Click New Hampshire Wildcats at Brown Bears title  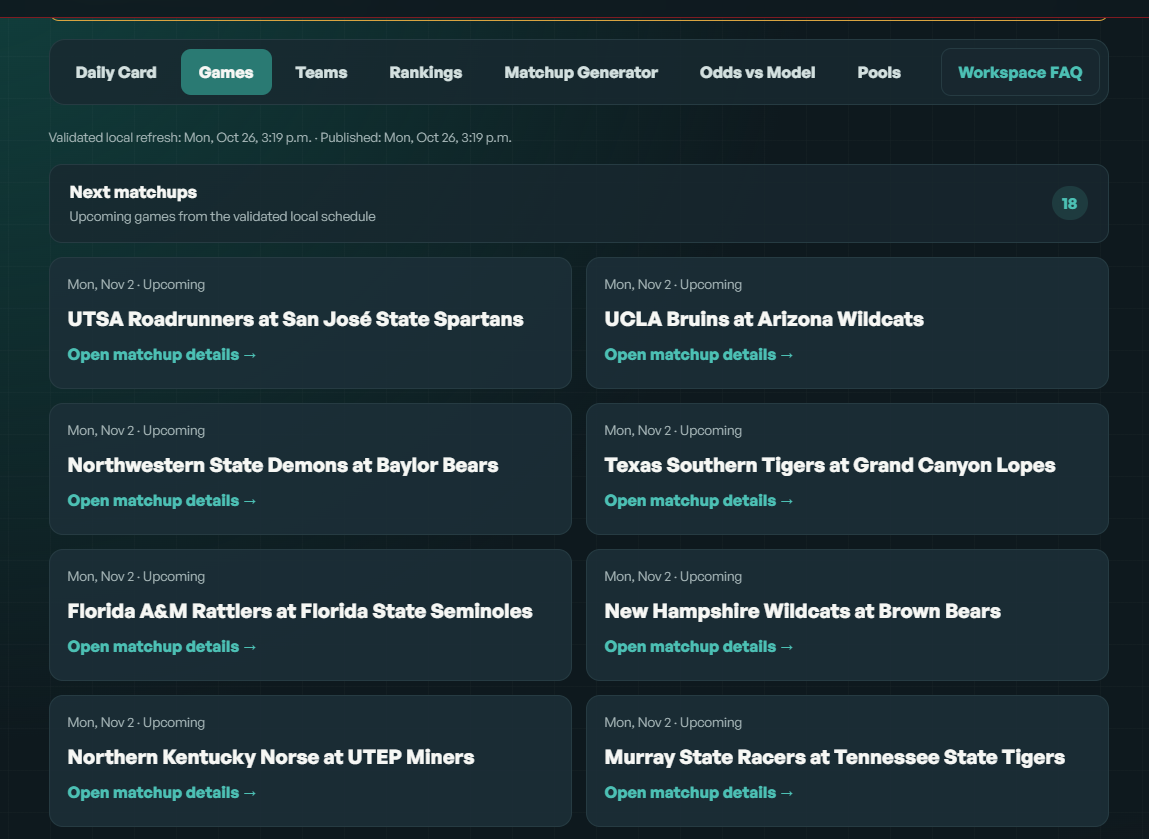[802, 611]
